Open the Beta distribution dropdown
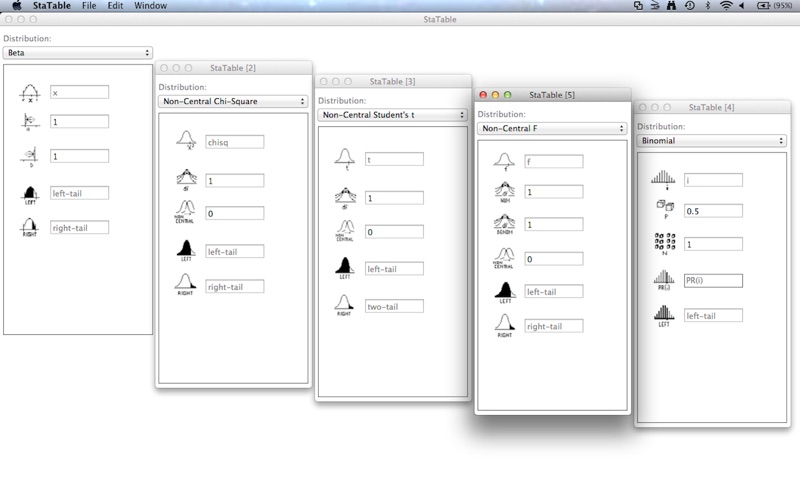 click(78, 53)
